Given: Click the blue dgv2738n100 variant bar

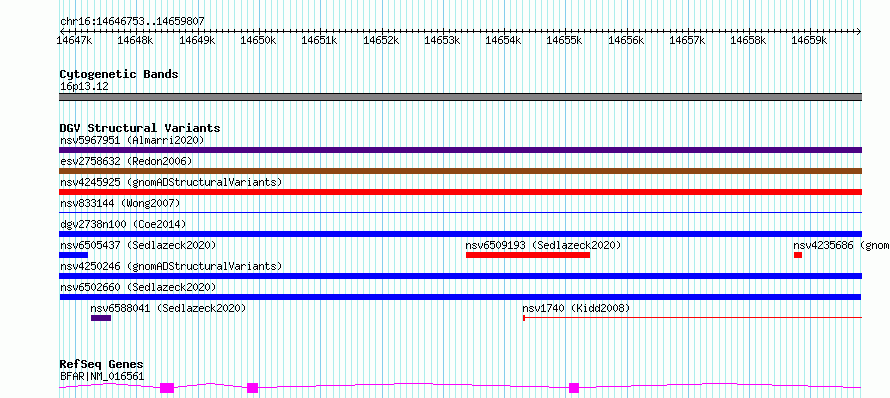Looking at the screenshot, I should [x=460, y=234].
